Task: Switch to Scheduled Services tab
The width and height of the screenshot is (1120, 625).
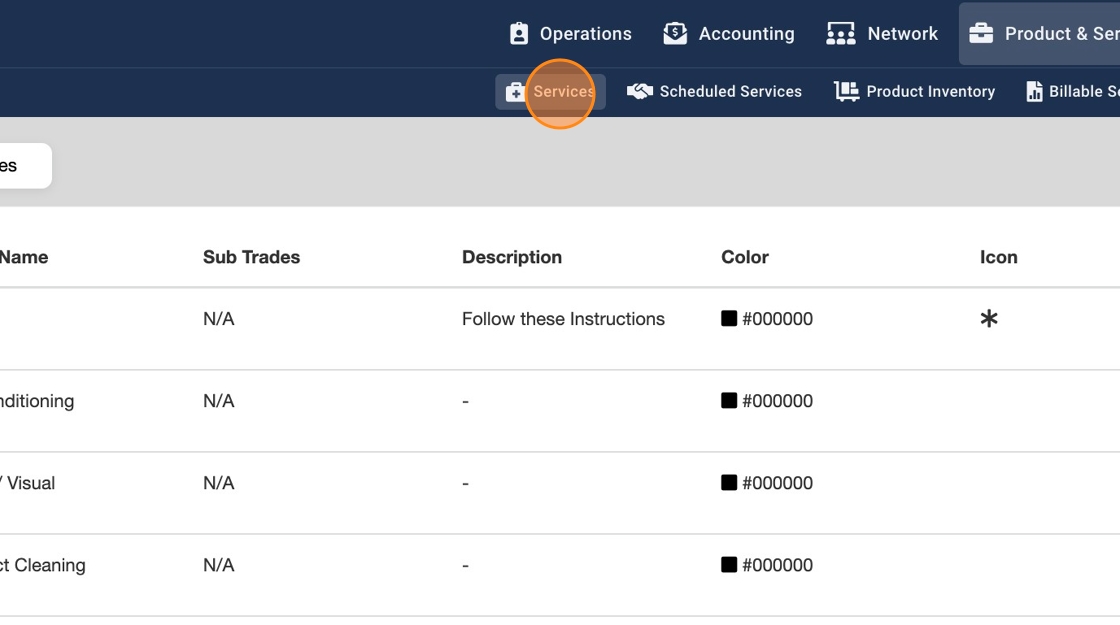Action: tap(730, 92)
